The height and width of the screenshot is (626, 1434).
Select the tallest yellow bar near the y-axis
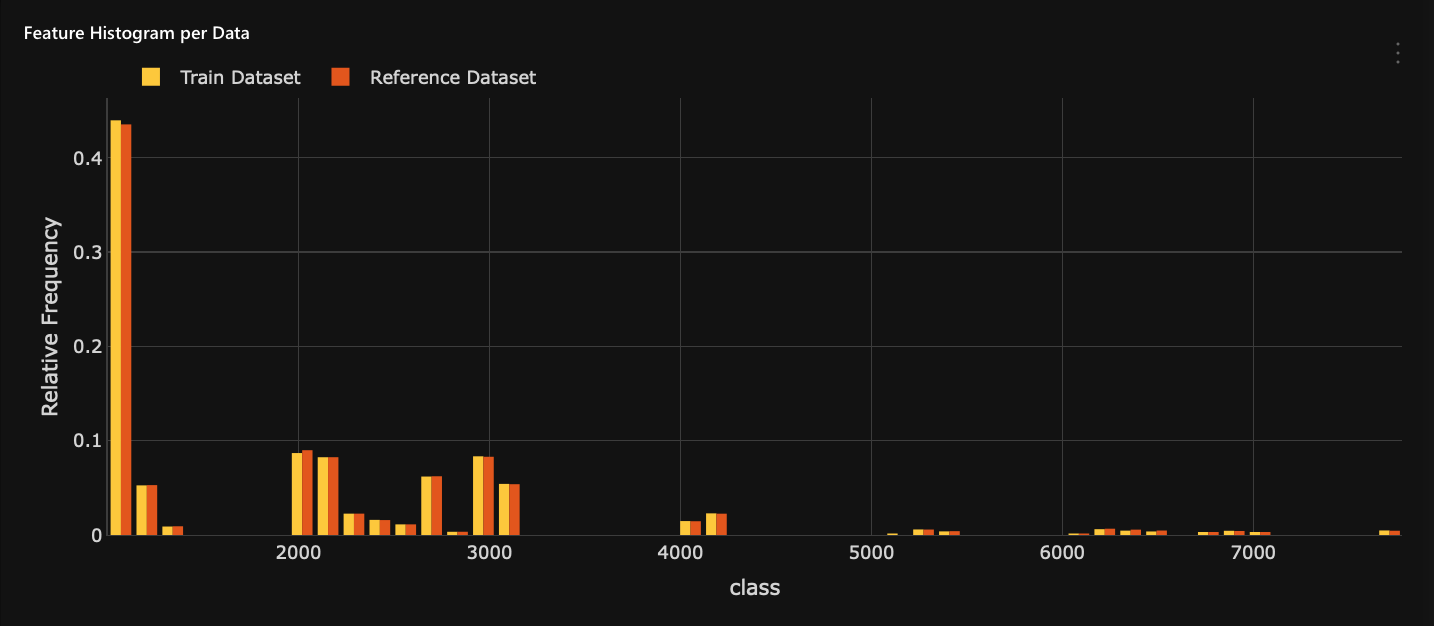pos(117,320)
